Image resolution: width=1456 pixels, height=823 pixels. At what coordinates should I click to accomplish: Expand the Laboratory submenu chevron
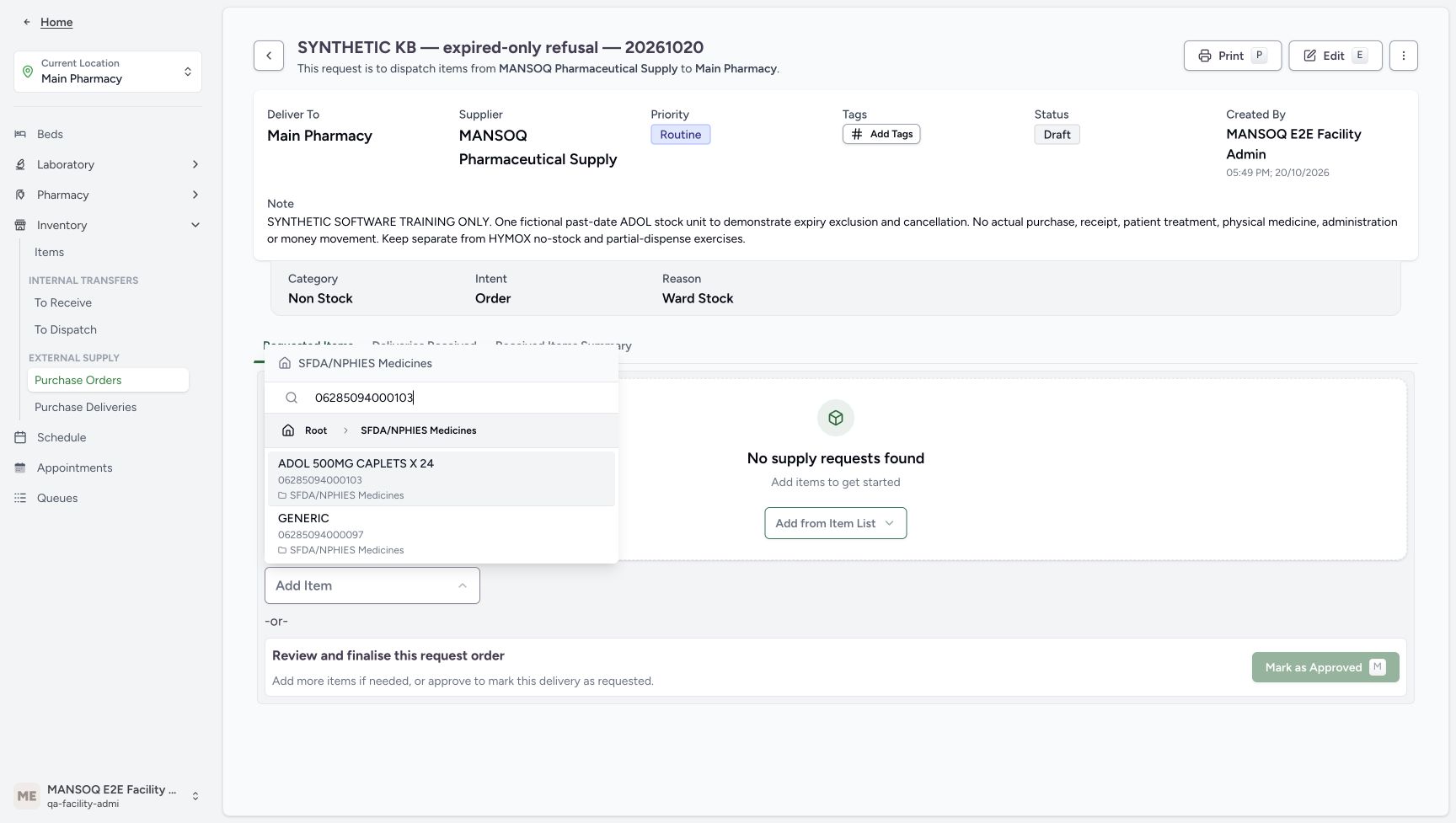[195, 164]
